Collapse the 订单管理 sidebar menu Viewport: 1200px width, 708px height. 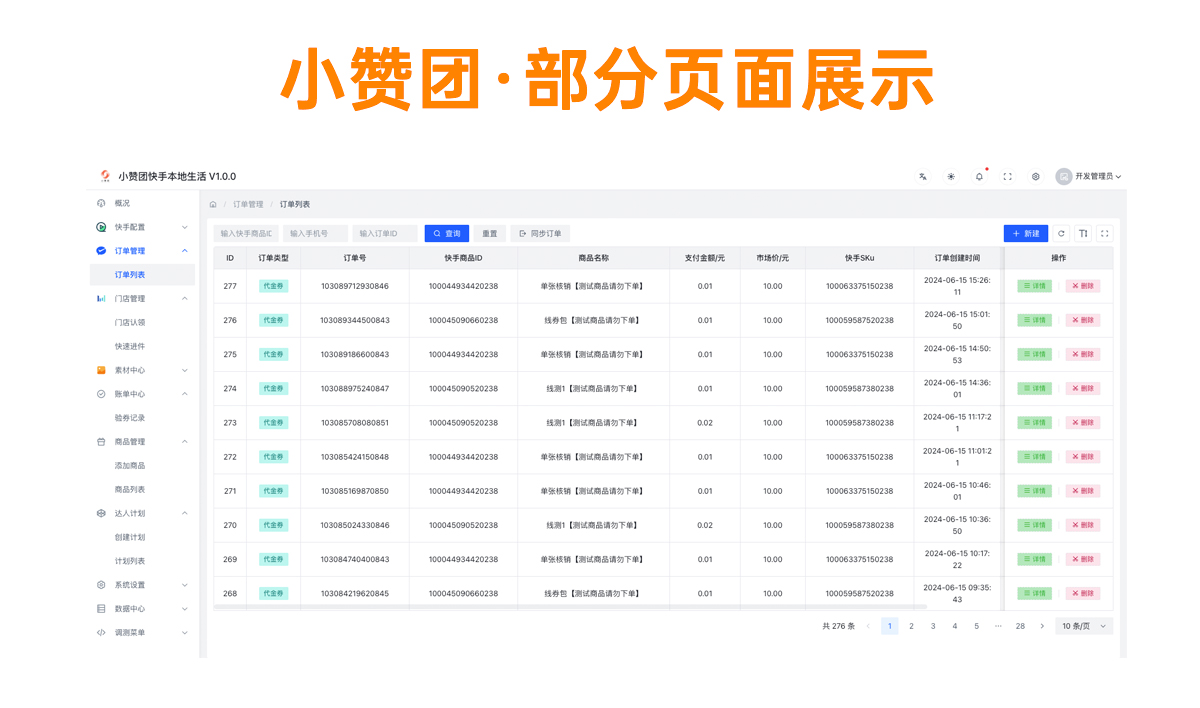tap(141, 251)
